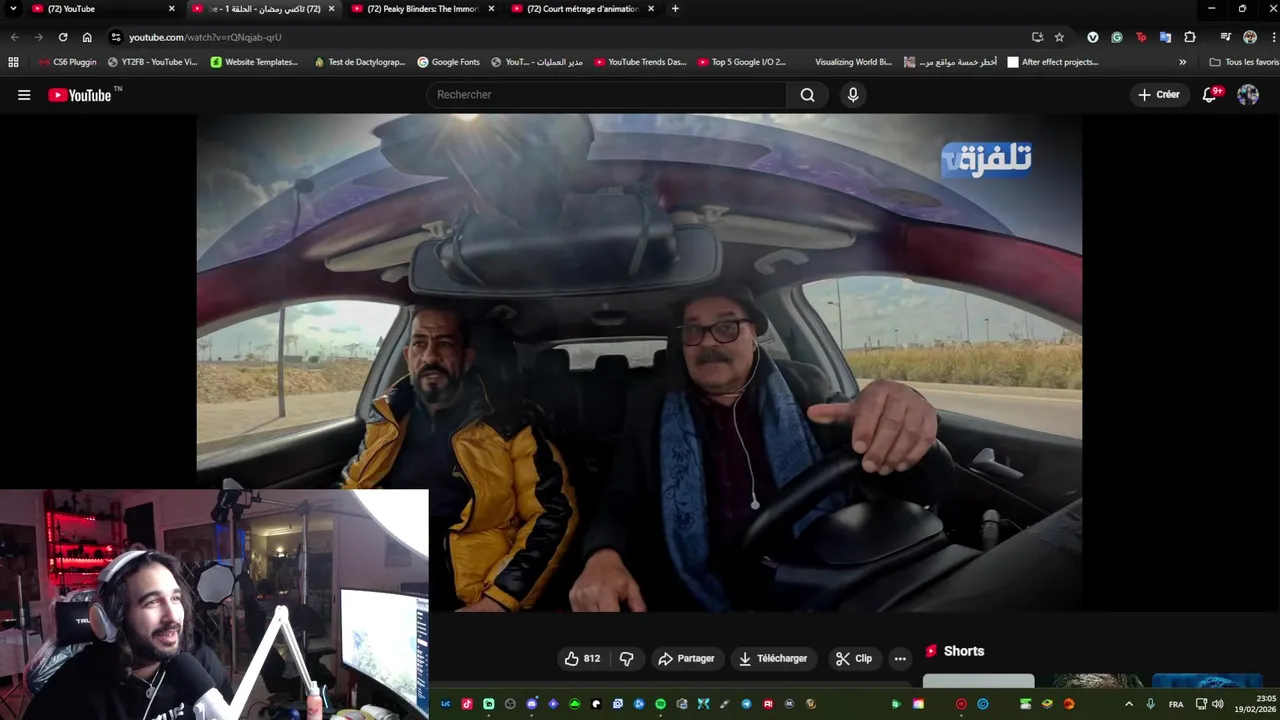Open volume control in system tray
Viewport: 1280px width, 720px height.
point(1217,704)
